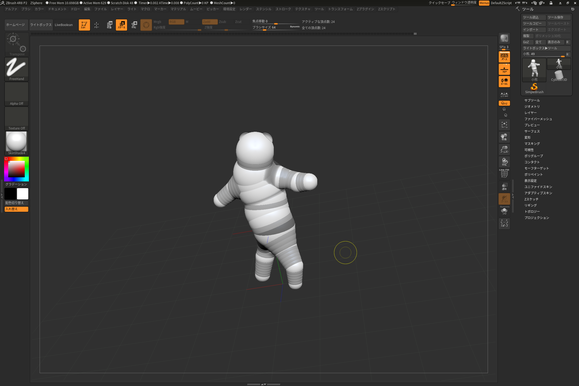The image size is (579, 386).
Task: Toggle the dimmed orange Ghost icon
Action: (x=504, y=199)
